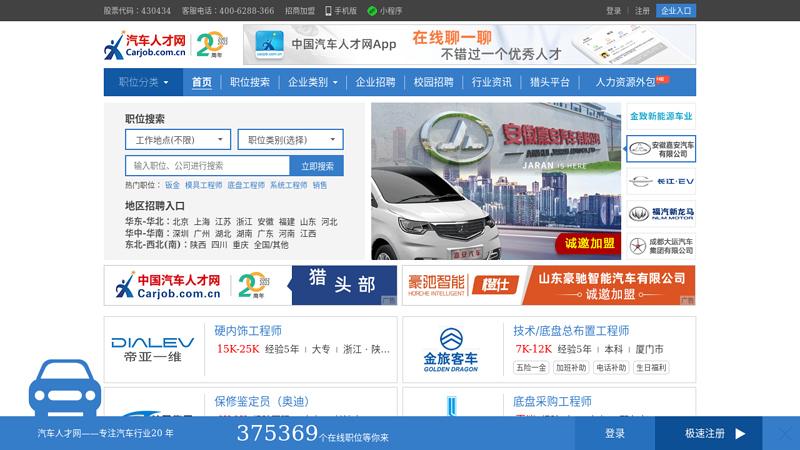The height and width of the screenshot is (450, 800).
Task: Open the 保修鉴定员（奥迪） job listing
Action: [262, 402]
